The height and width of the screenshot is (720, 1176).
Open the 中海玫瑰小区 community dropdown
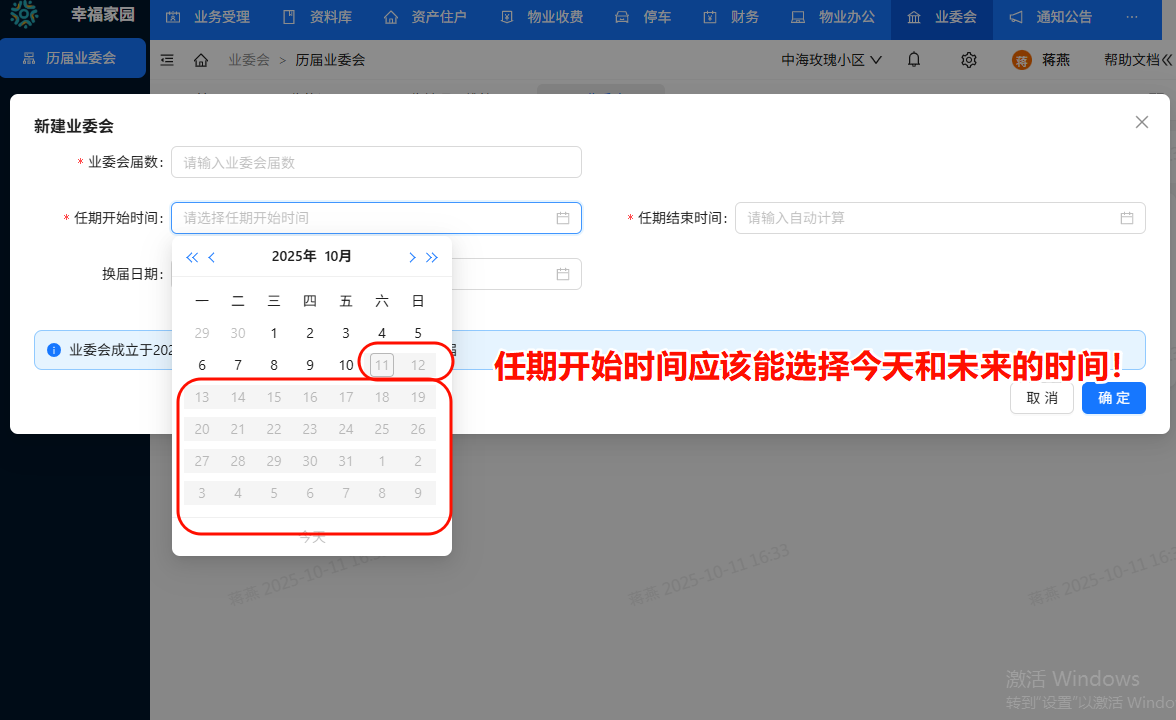click(x=831, y=60)
